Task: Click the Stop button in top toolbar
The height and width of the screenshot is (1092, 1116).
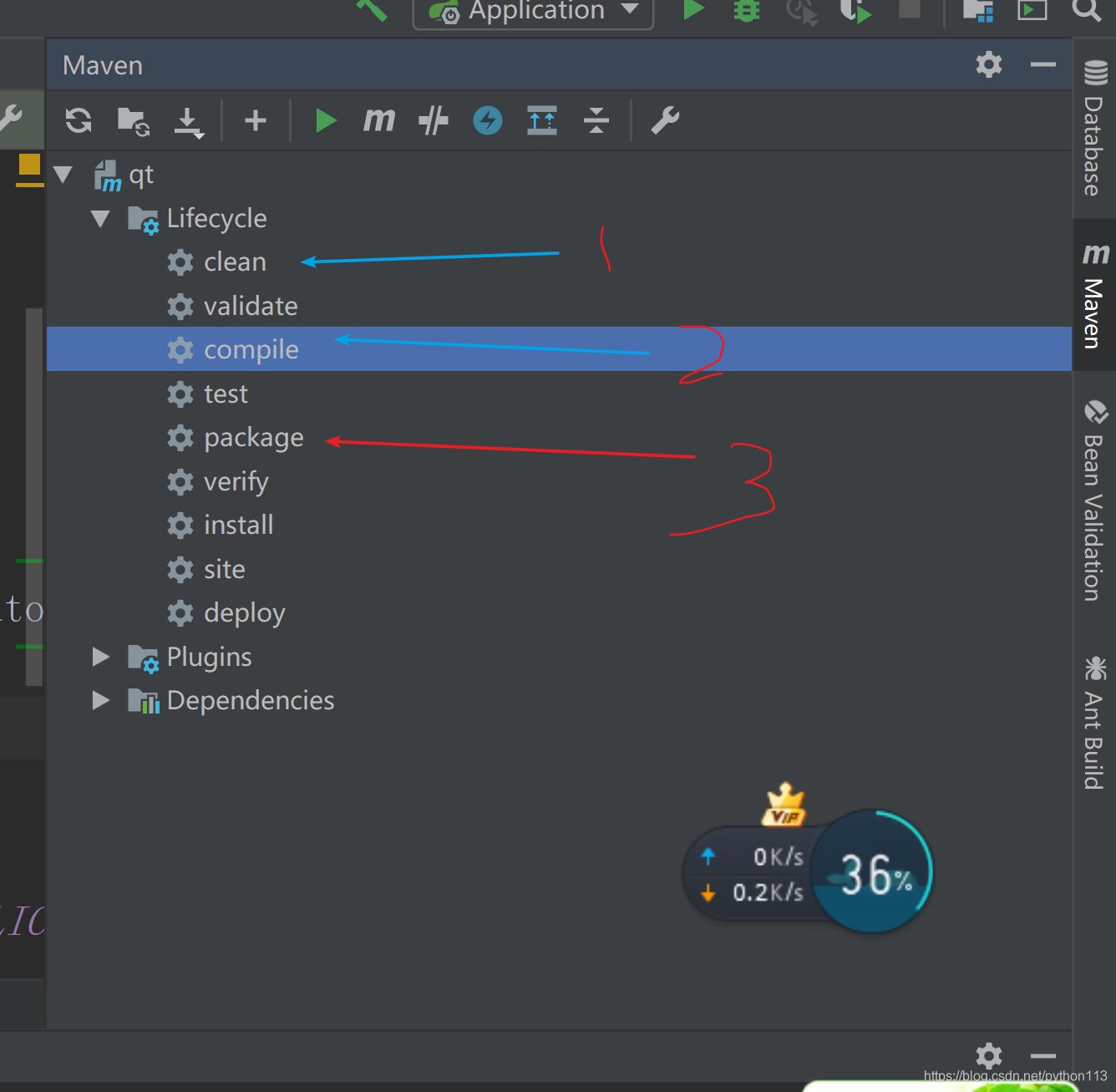Action: [910, 9]
